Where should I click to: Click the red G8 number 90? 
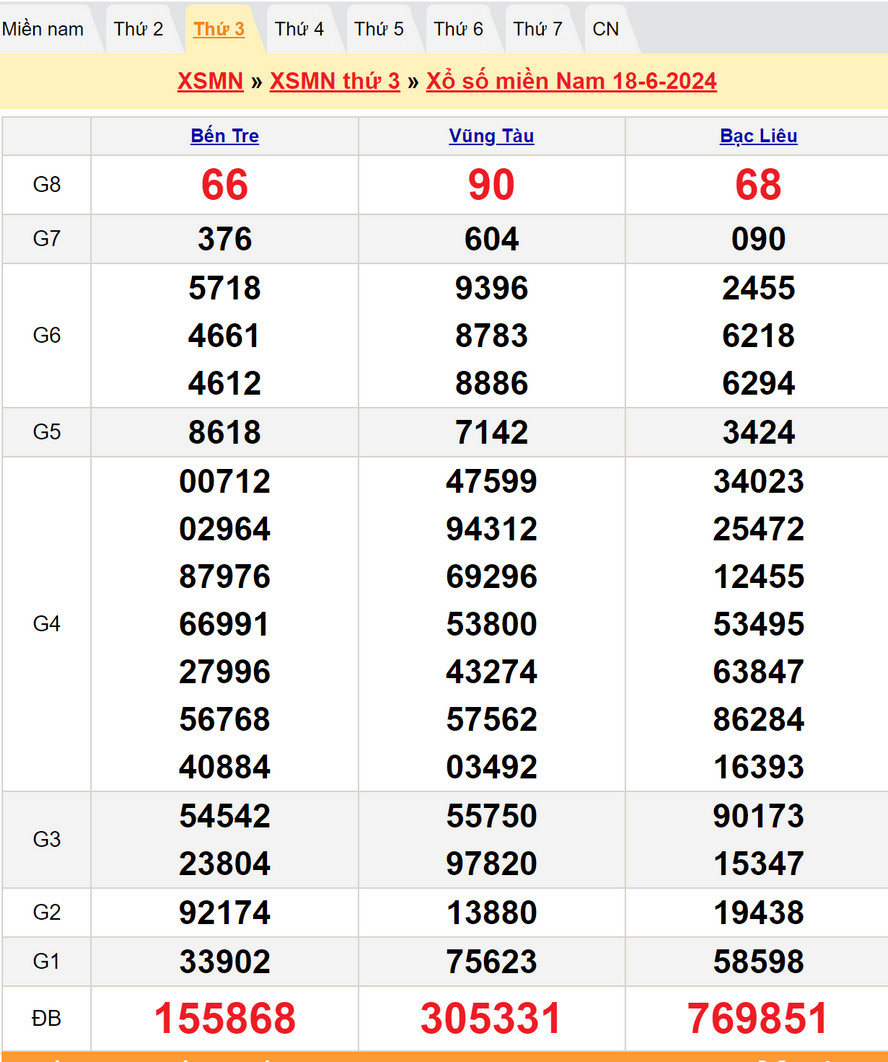[491, 185]
